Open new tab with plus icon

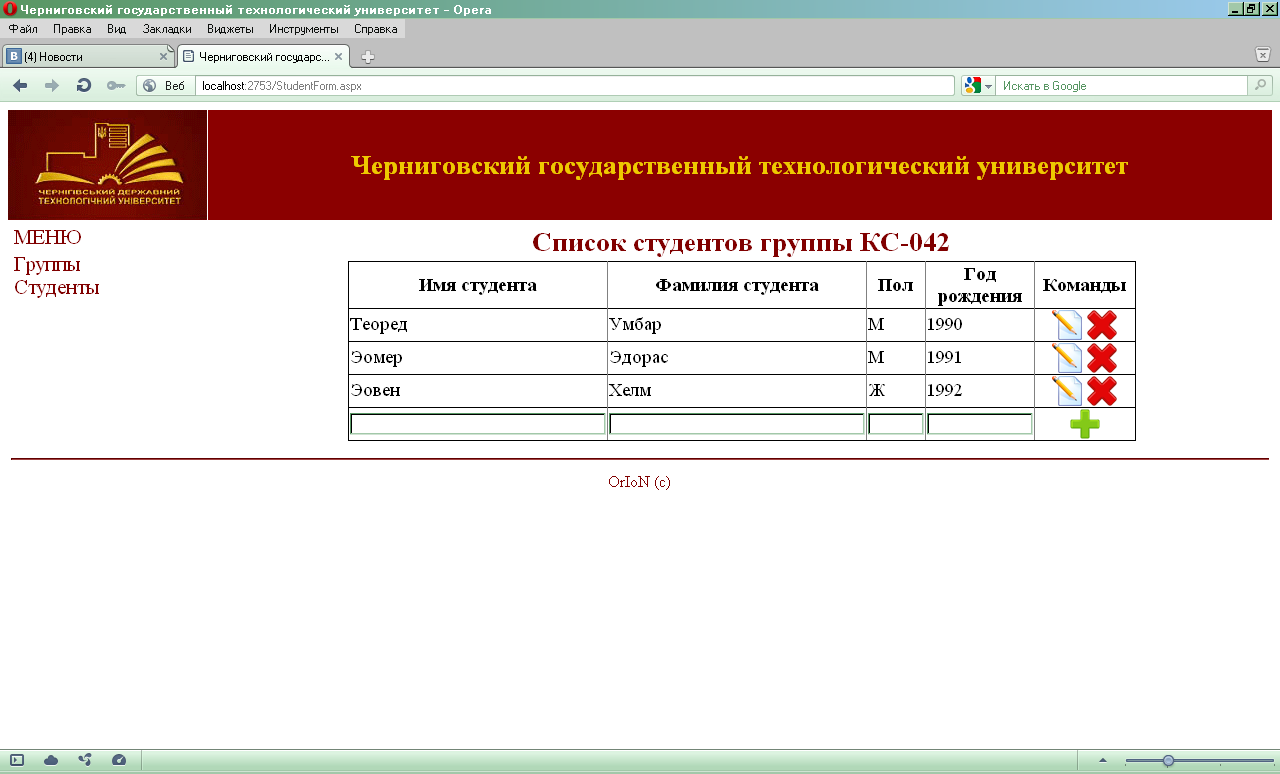click(368, 57)
